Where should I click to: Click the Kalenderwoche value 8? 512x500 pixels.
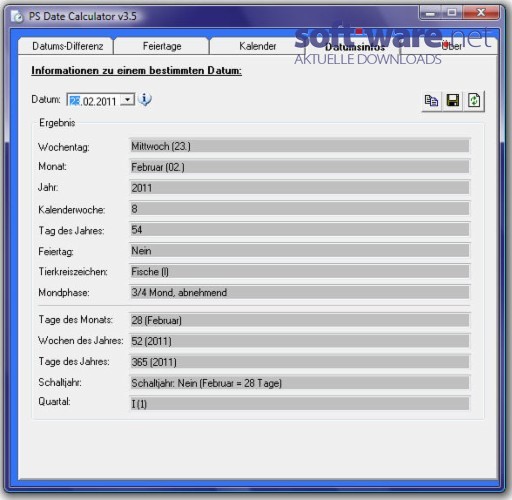click(x=299, y=209)
